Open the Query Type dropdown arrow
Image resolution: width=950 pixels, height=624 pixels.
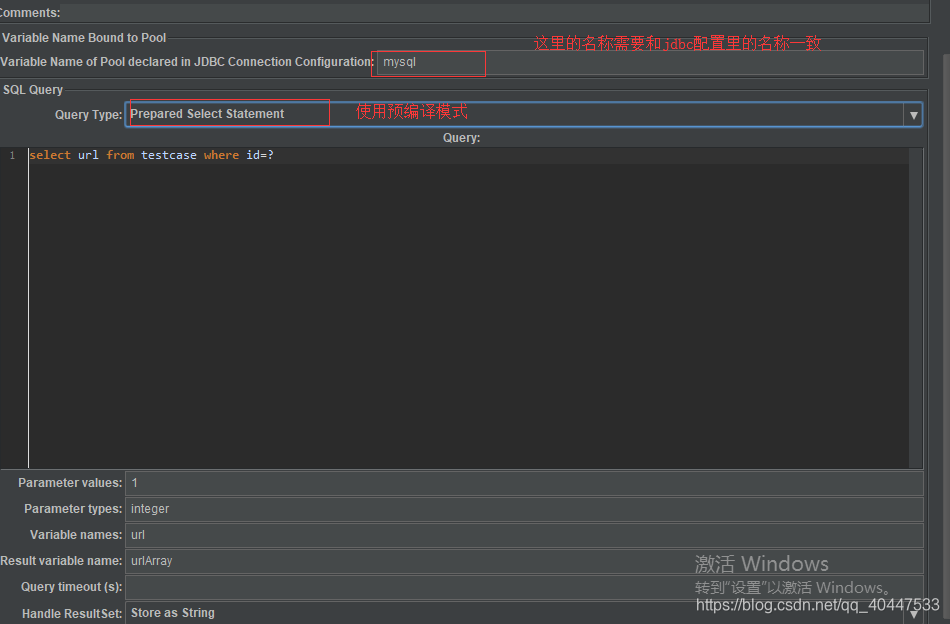pyautogui.click(x=914, y=115)
